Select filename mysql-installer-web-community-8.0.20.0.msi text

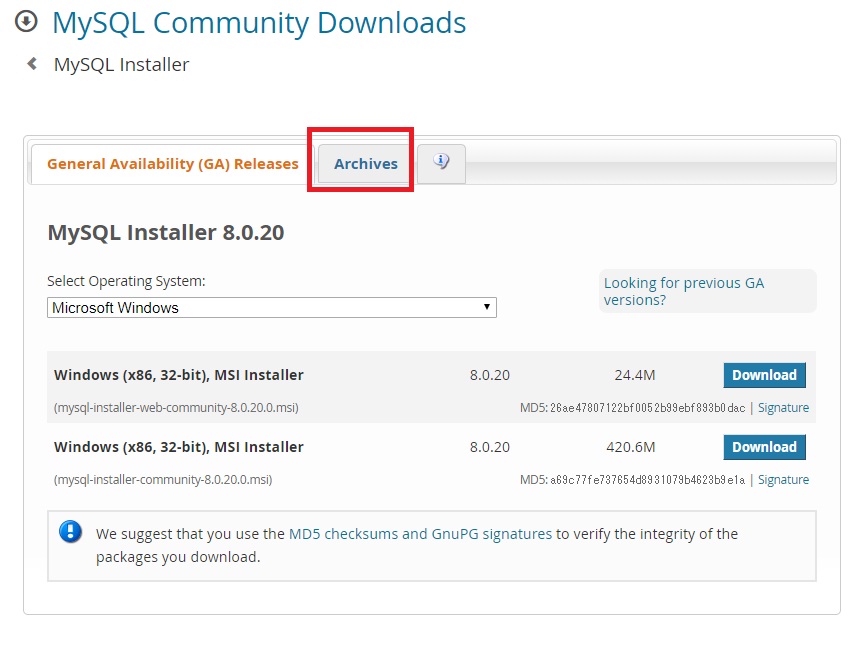pyautogui.click(x=176, y=408)
